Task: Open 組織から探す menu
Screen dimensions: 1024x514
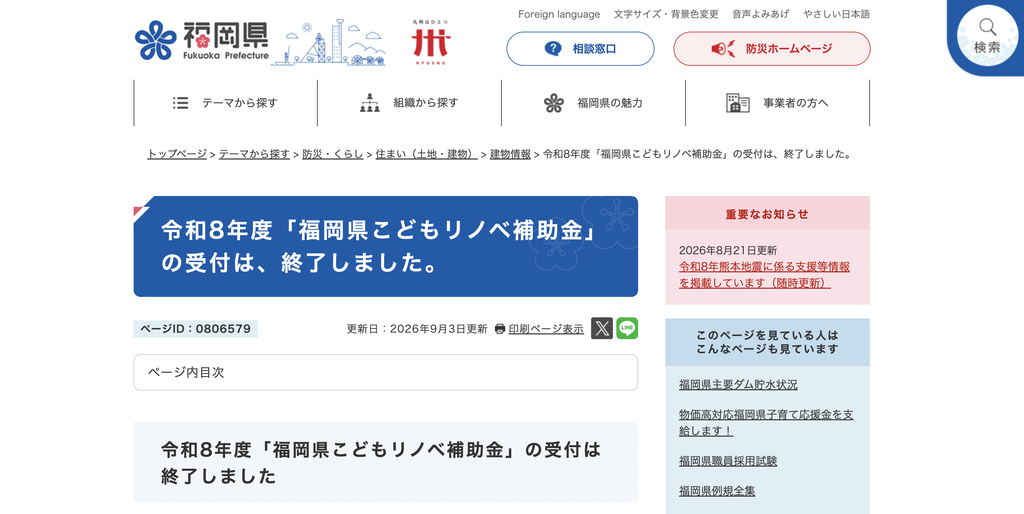Action: [409, 103]
